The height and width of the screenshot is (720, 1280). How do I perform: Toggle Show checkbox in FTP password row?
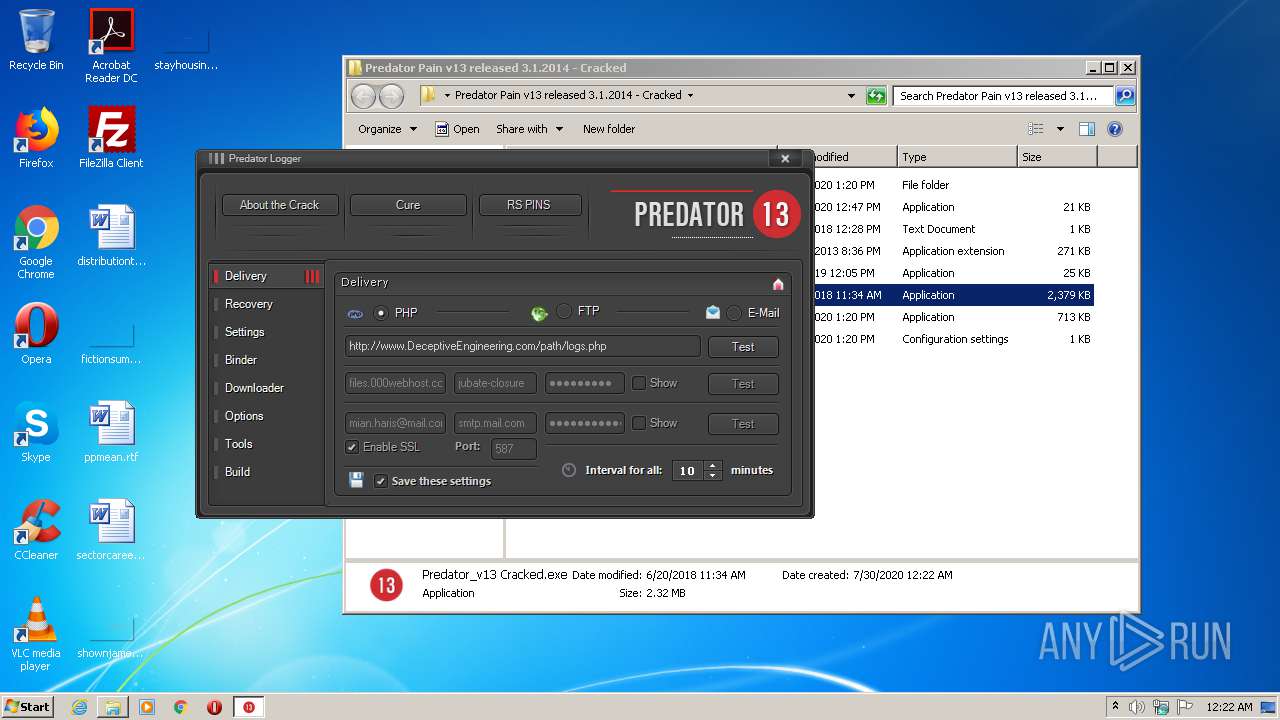coord(639,383)
